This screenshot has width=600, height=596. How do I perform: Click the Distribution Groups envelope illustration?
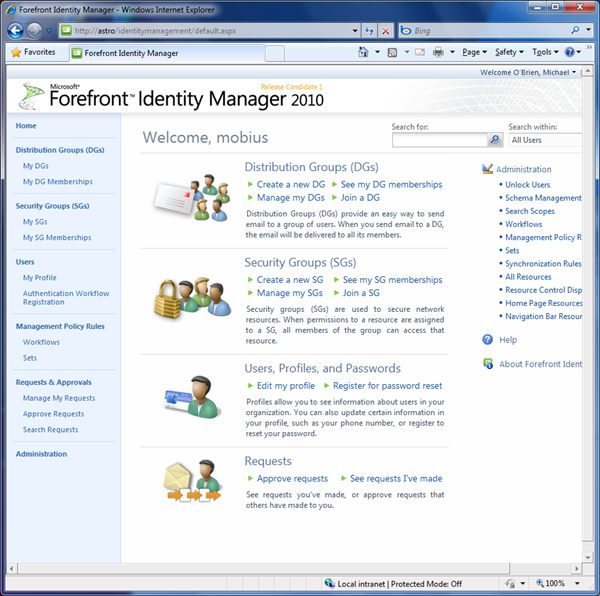[192, 198]
